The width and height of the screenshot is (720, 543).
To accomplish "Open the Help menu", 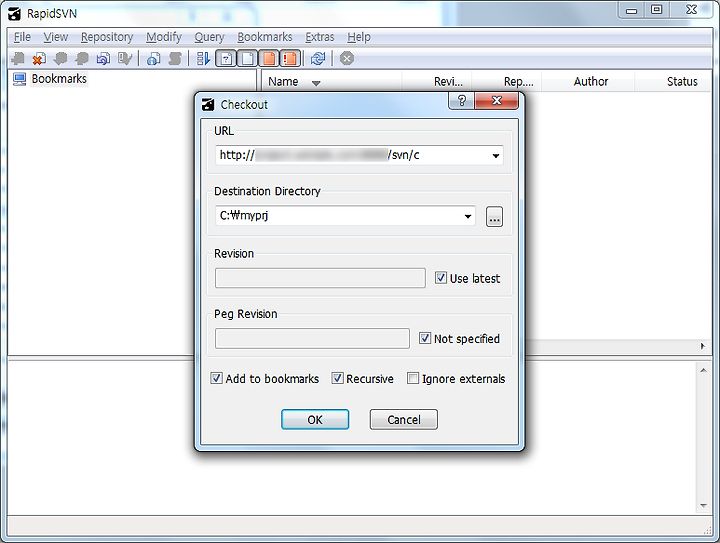I will [x=359, y=37].
